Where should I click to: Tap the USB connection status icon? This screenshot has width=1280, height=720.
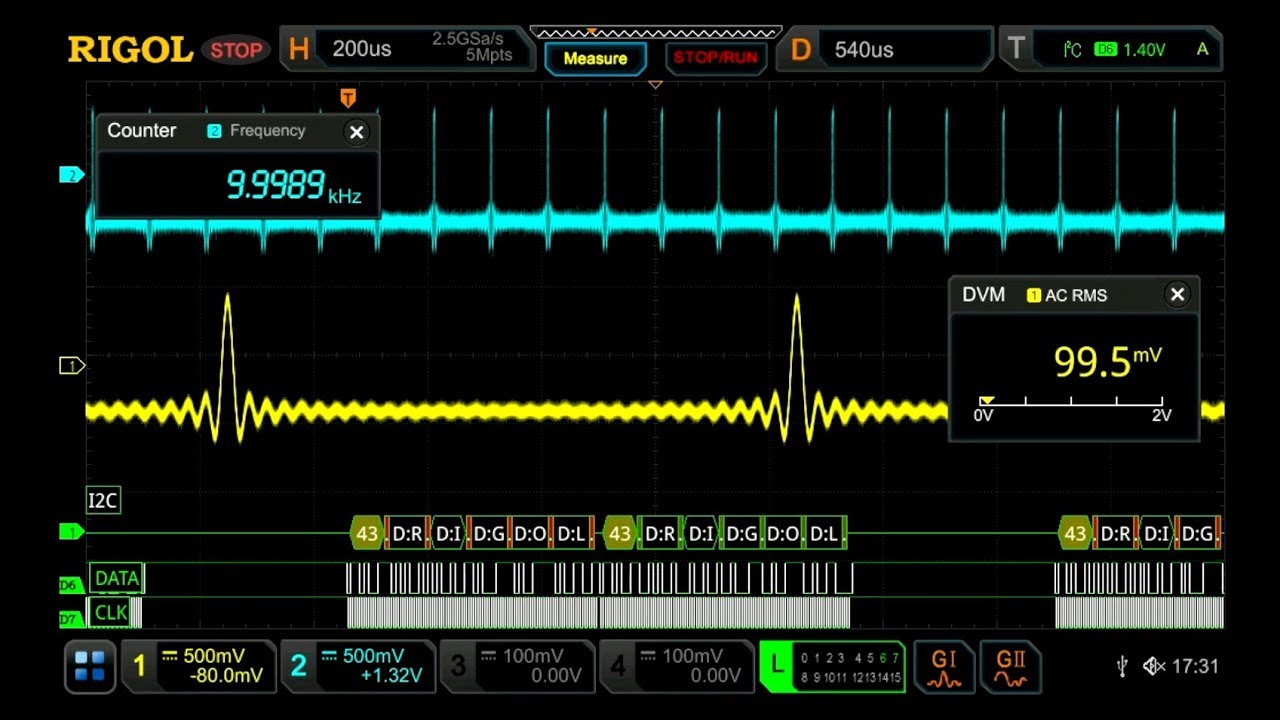(x=1122, y=666)
